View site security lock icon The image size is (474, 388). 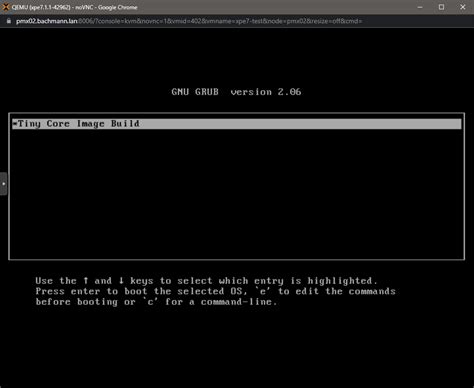coord(9,21)
